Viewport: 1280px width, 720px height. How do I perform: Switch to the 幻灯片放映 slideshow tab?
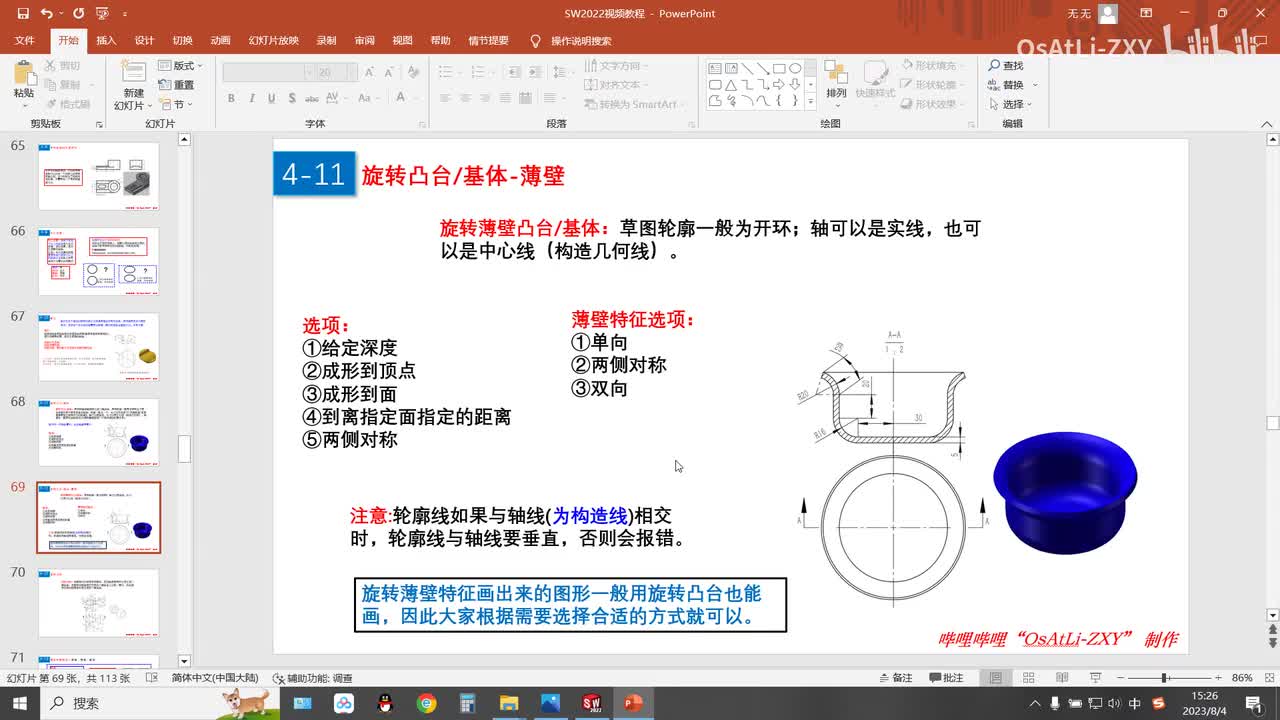273,41
